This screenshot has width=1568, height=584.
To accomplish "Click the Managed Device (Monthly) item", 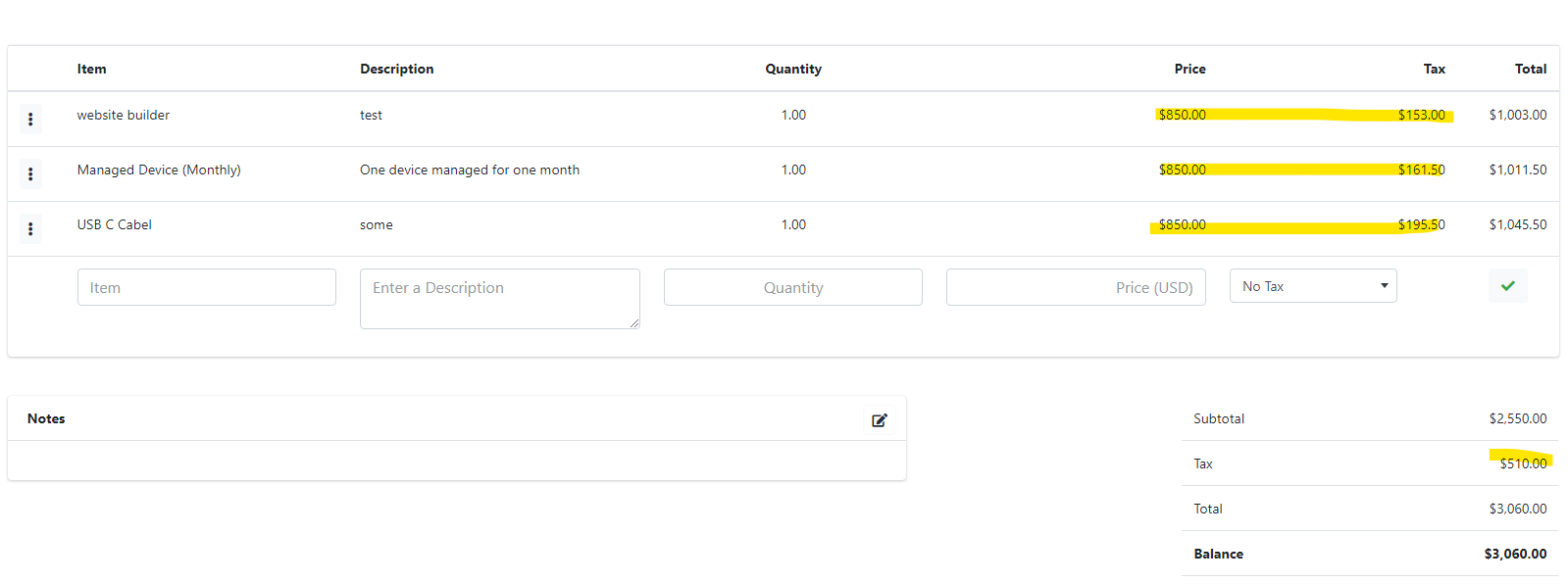I will [x=159, y=170].
